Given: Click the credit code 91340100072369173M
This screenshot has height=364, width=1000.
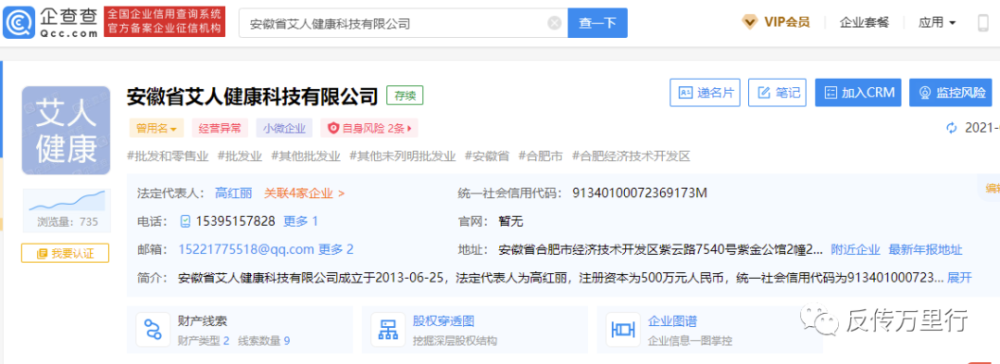Looking at the screenshot, I should (x=640, y=193).
